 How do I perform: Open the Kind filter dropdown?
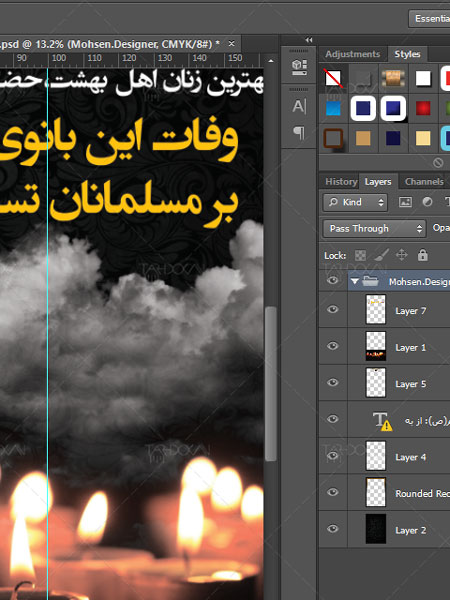point(355,202)
